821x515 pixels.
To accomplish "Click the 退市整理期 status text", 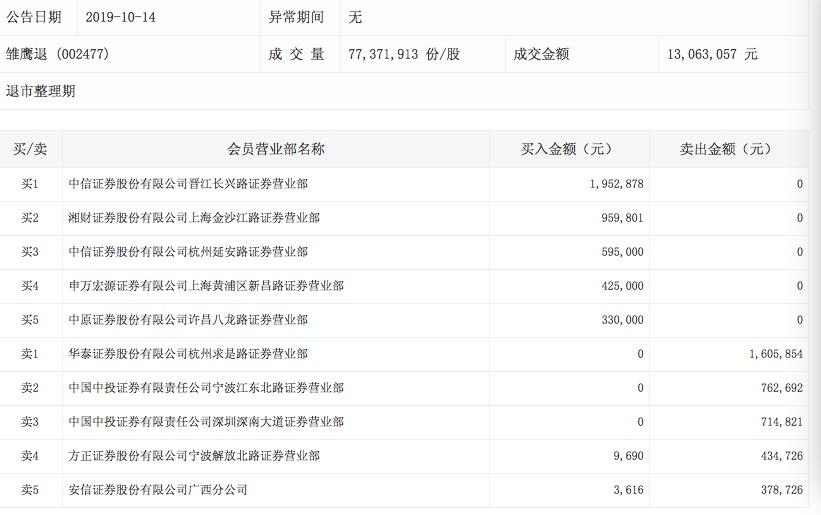I will 40,91.
